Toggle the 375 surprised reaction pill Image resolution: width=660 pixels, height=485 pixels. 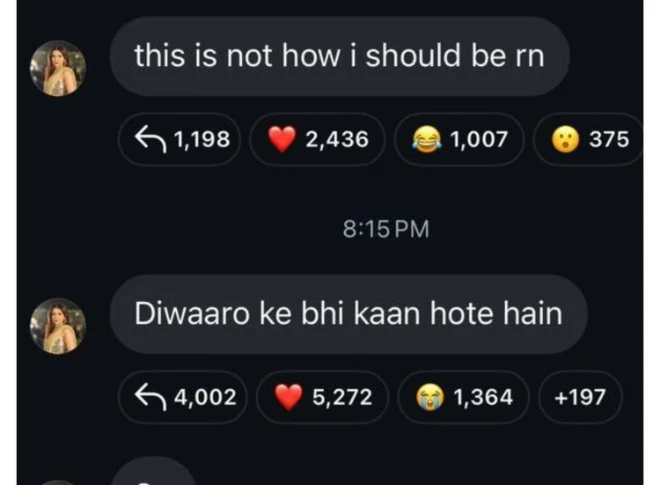click(588, 139)
